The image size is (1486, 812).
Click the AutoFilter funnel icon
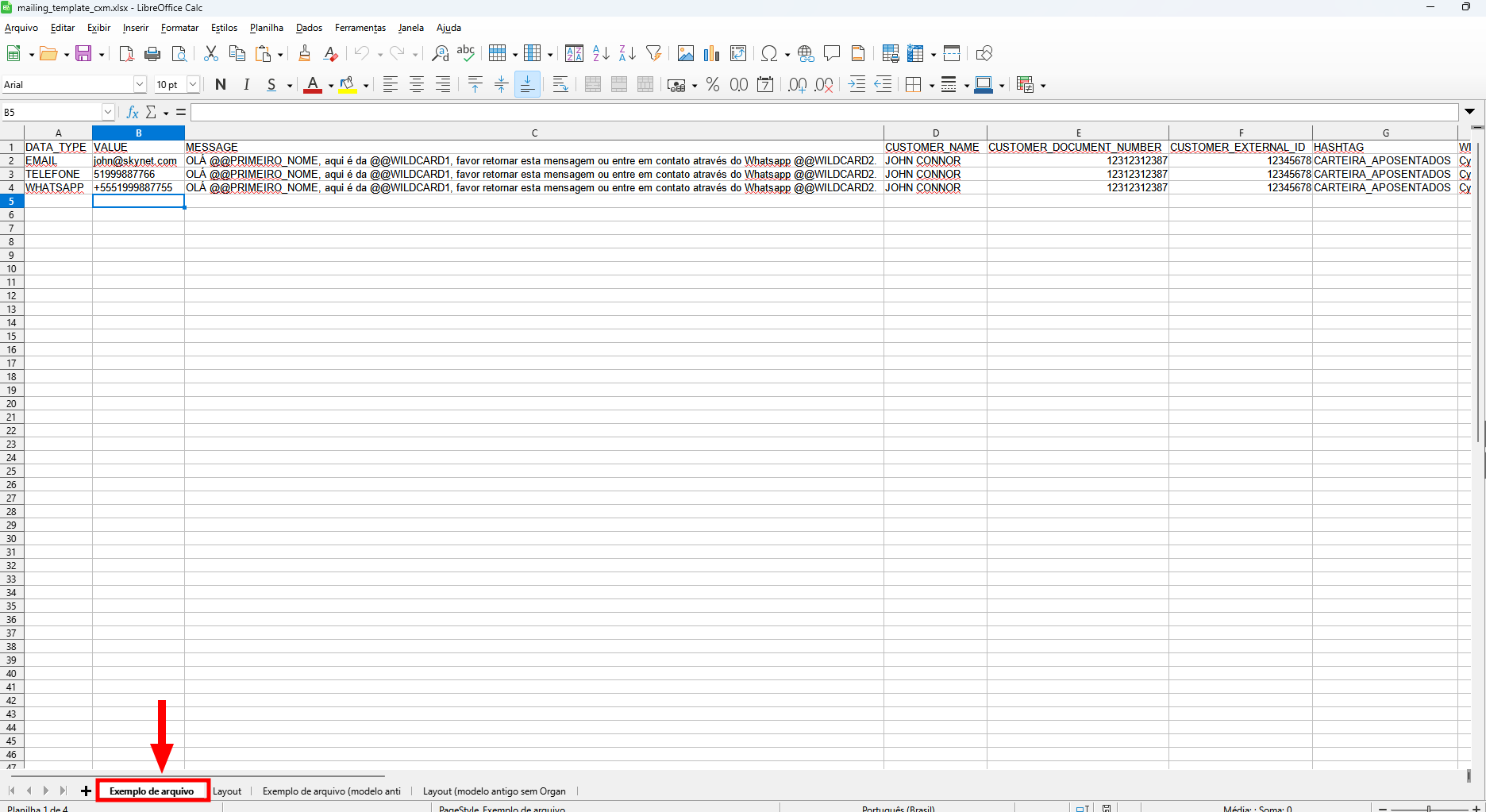(653, 53)
